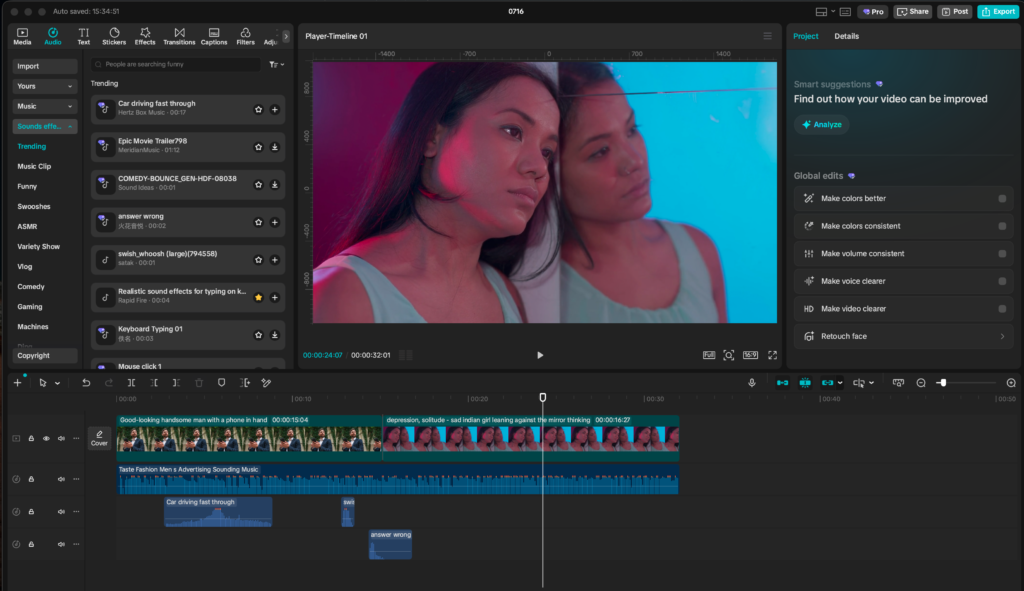Screen dimensions: 1024x591
Task: Open the sound filter dropdown
Action: (x=276, y=65)
